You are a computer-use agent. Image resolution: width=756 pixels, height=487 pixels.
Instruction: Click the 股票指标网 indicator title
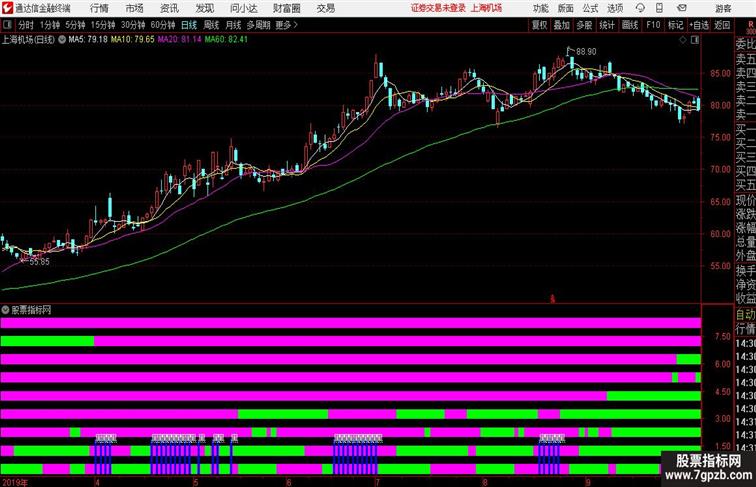(31, 310)
